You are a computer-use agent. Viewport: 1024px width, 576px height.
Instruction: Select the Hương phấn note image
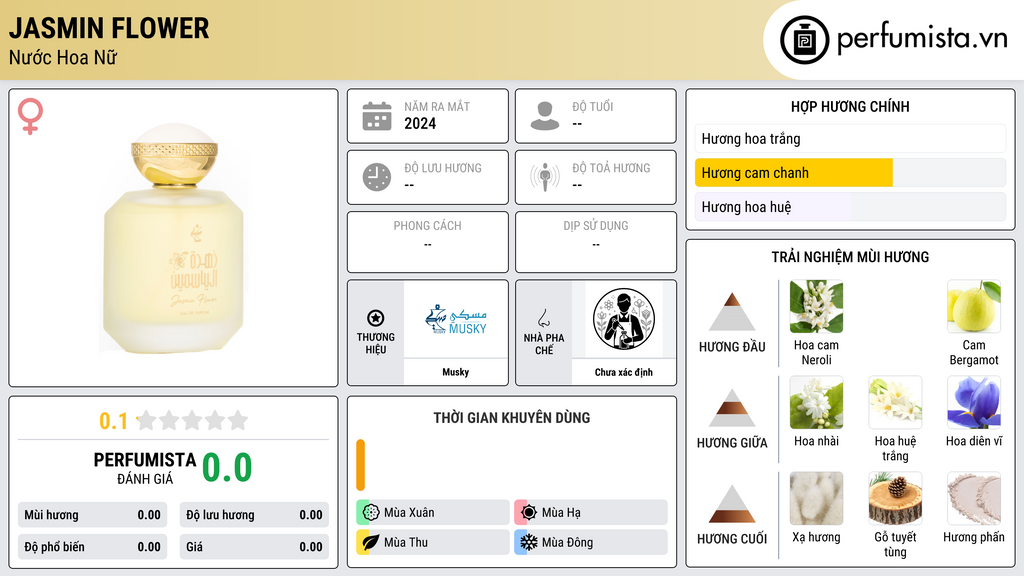click(x=974, y=498)
